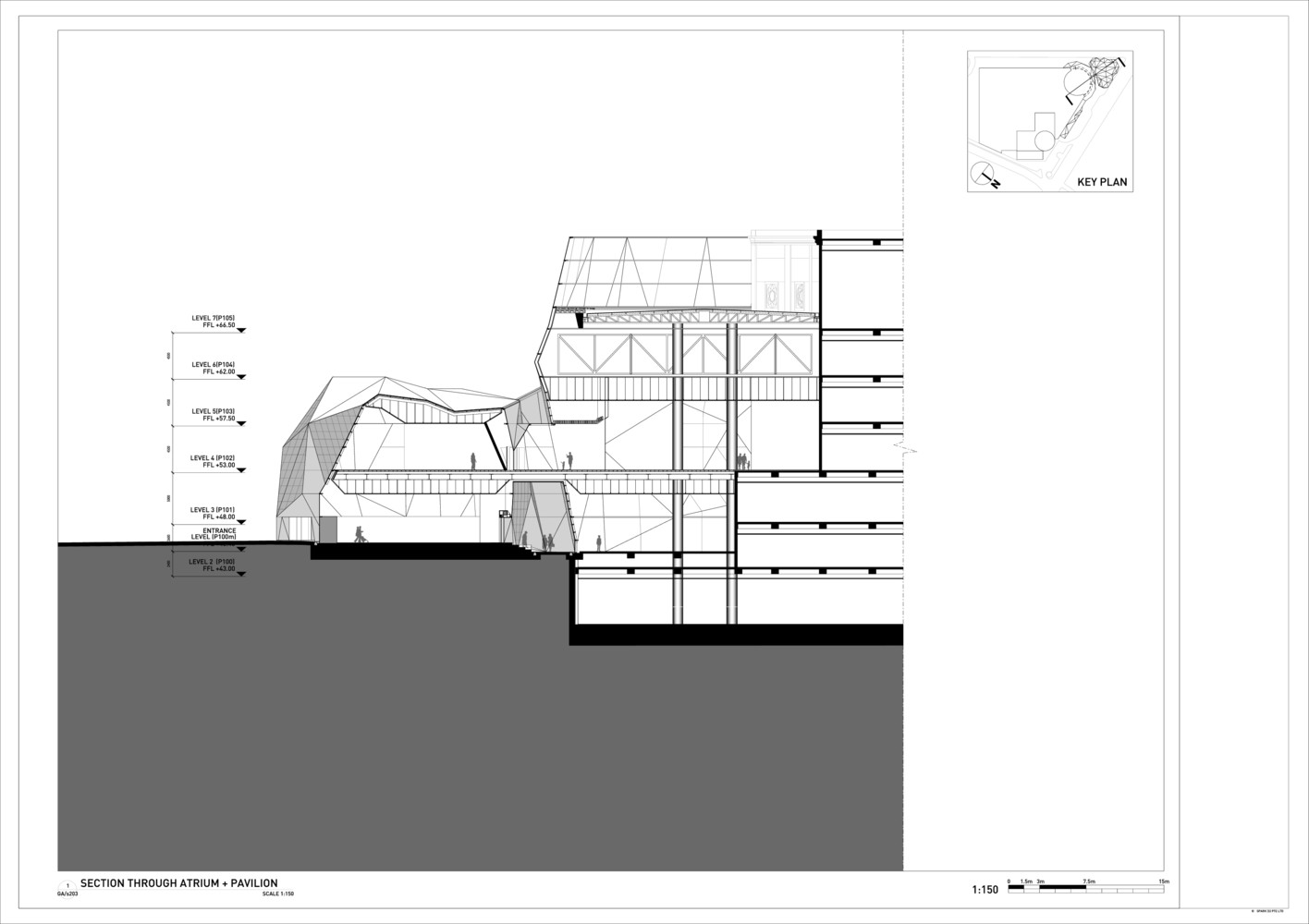Click the north arrow symbol in the key plan
The width and height of the screenshot is (1309, 924).
[x=982, y=175]
